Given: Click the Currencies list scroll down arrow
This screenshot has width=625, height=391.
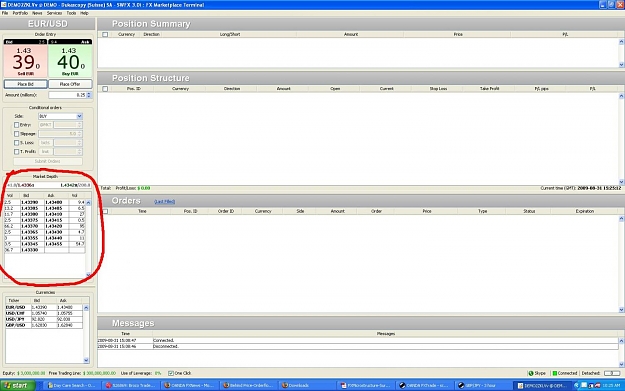Looking at the screenshot, I should (86, 360).
